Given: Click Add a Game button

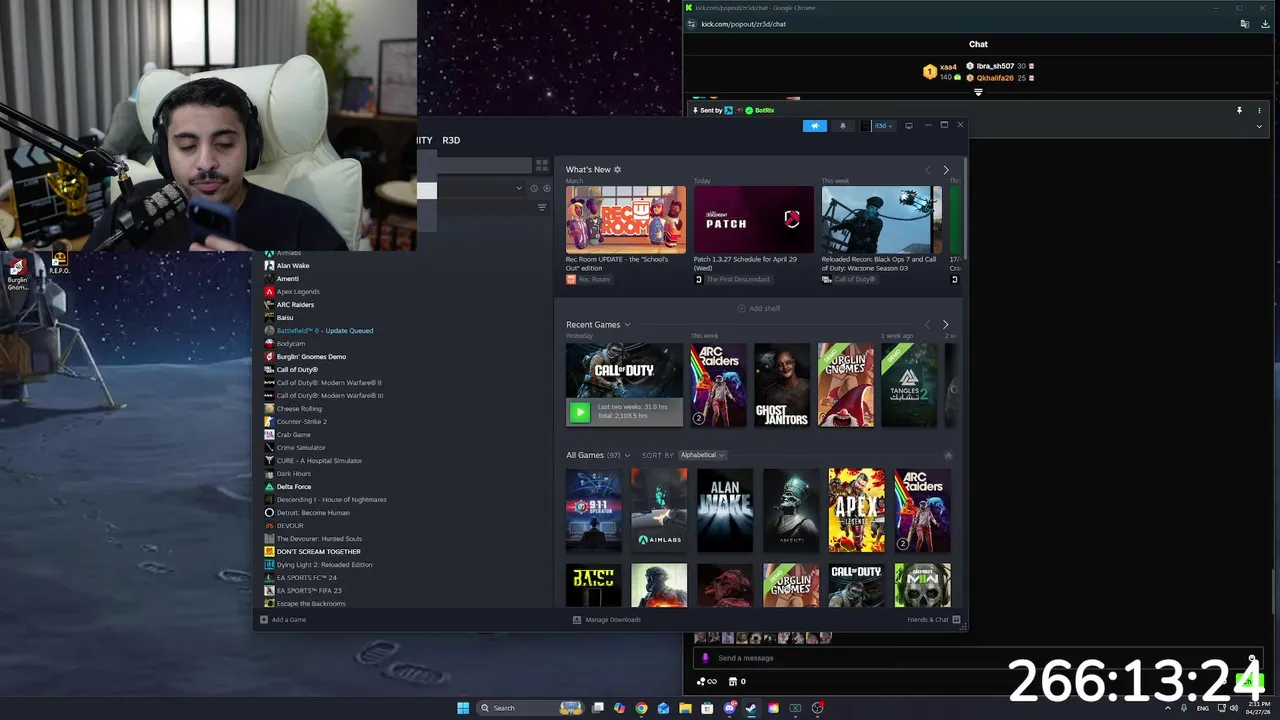Looking at the screenshot, I should click(x=283, y=619).
